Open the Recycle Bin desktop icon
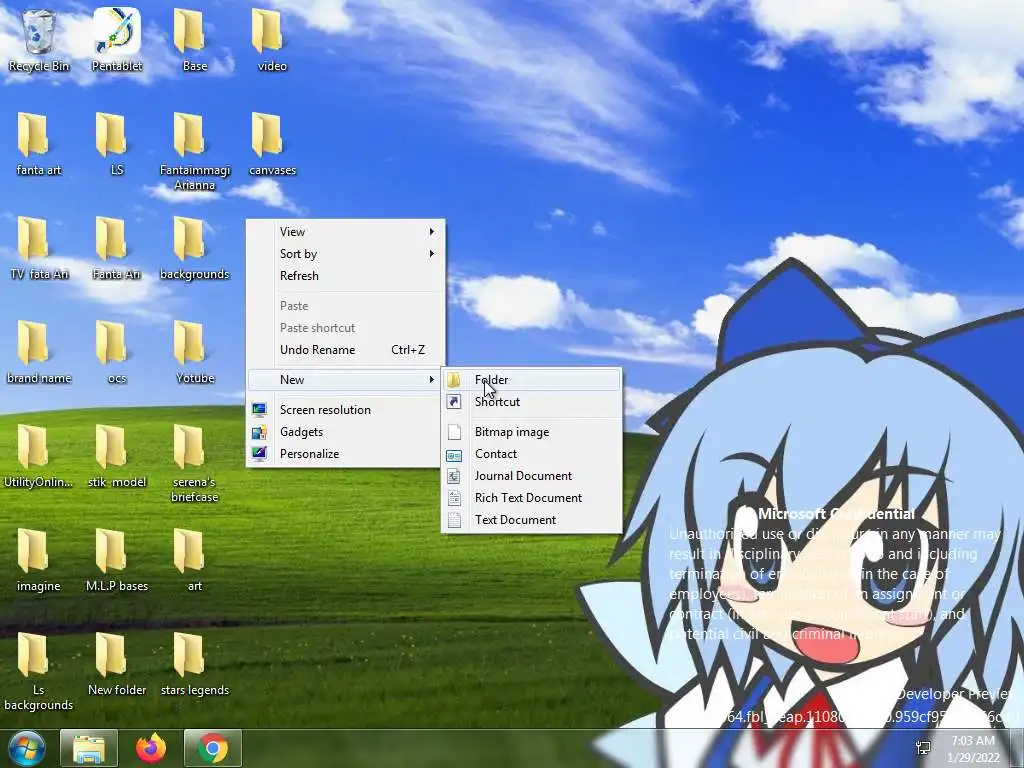Viewport: 1024px width, 768px height. tap(39, 39)
